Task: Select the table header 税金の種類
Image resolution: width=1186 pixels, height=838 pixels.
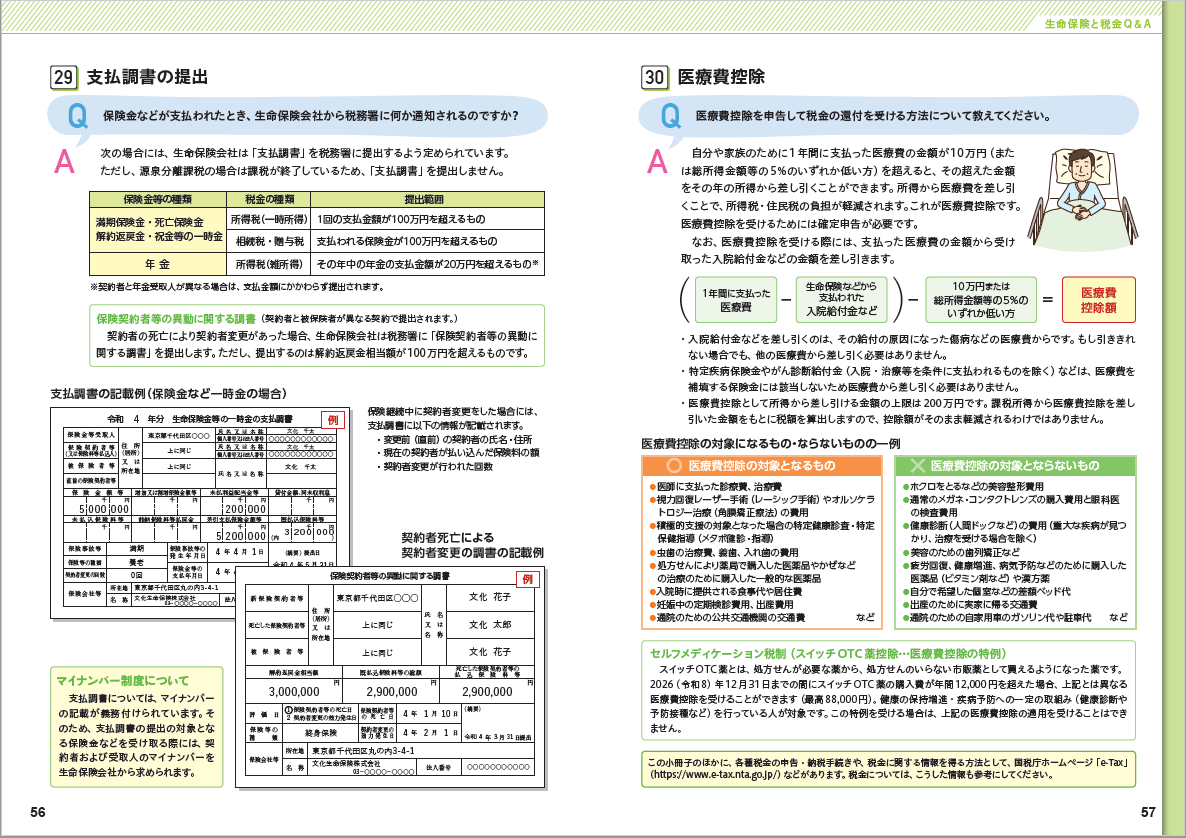Action: [269, 200]
